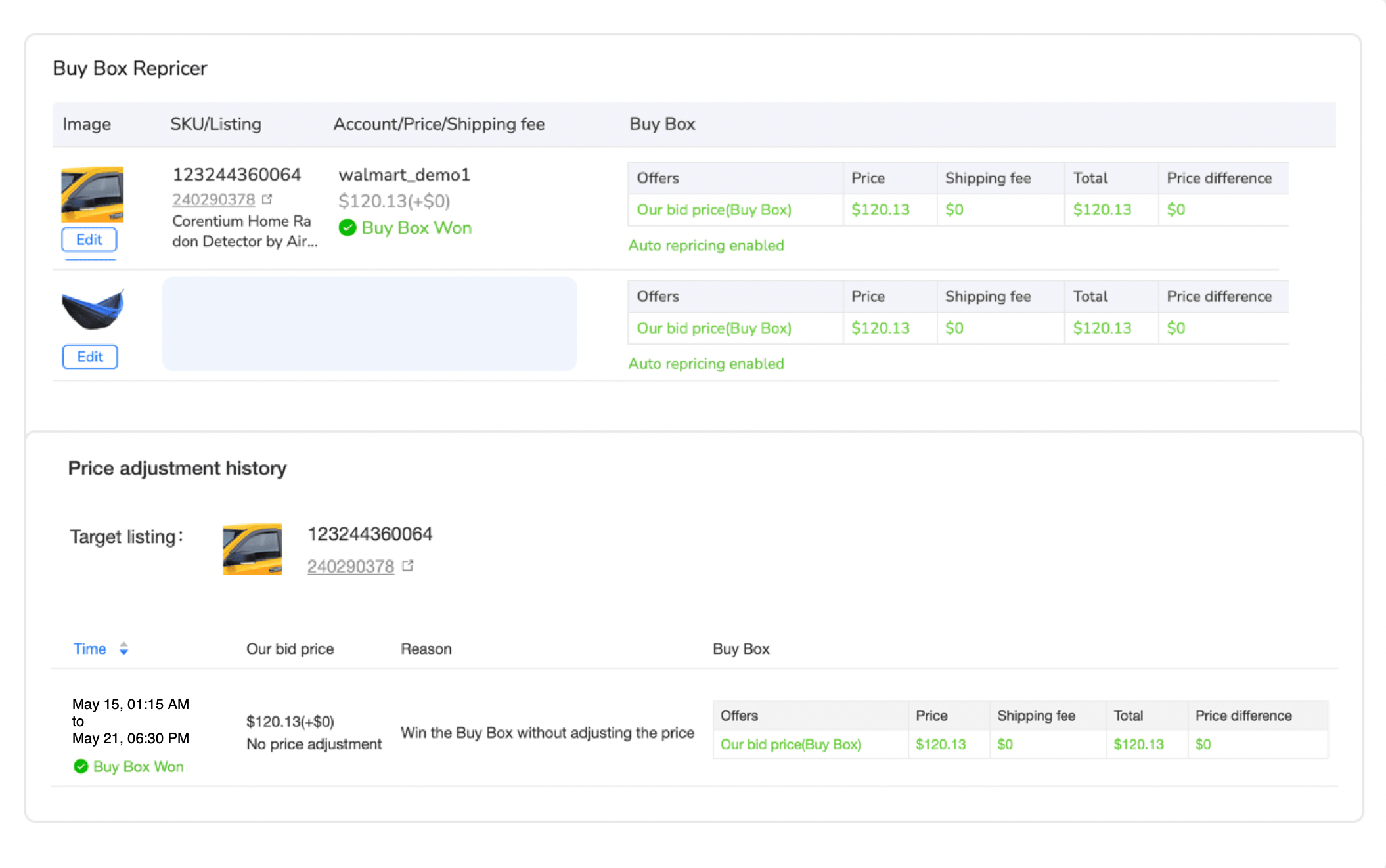The image size is (1386, 868).
Task: Click Win the Buy Box without adjusting reason
Action: pyautogui.click(x=547, y=733)
